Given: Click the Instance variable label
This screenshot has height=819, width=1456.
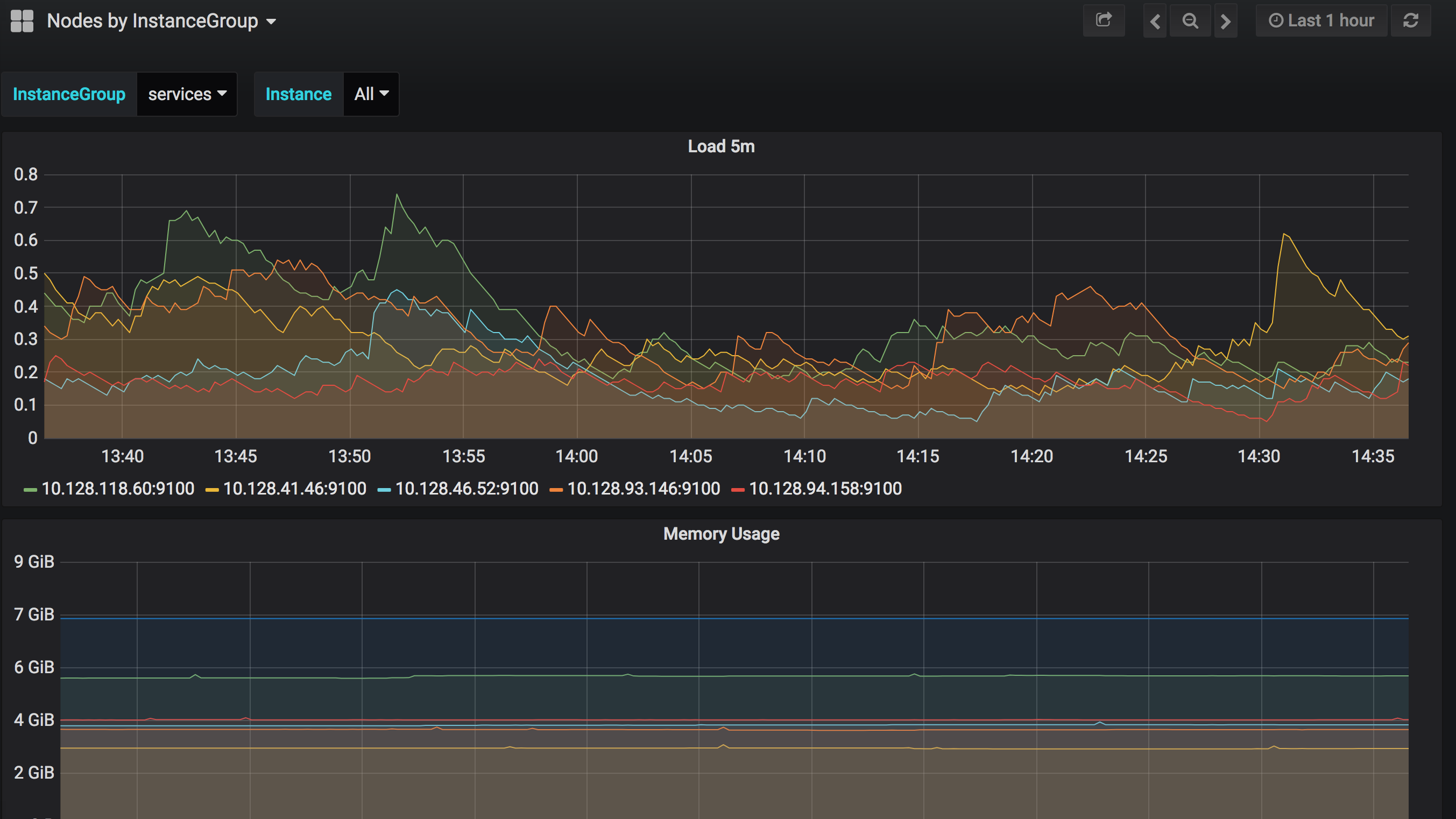Looking at the screenshot, I should pos(299,94).
